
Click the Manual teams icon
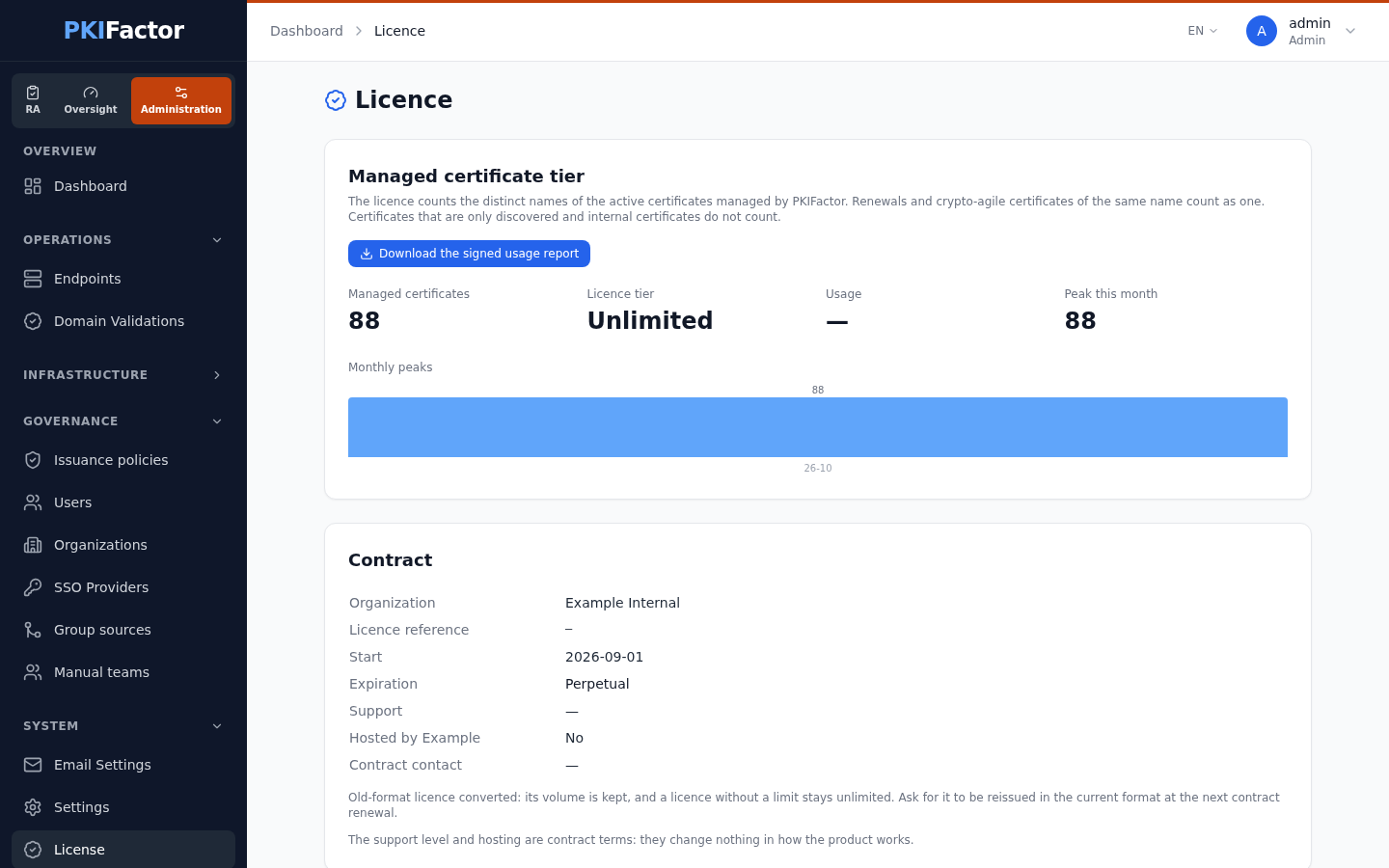pyautogui.click(x=33, y=672)
